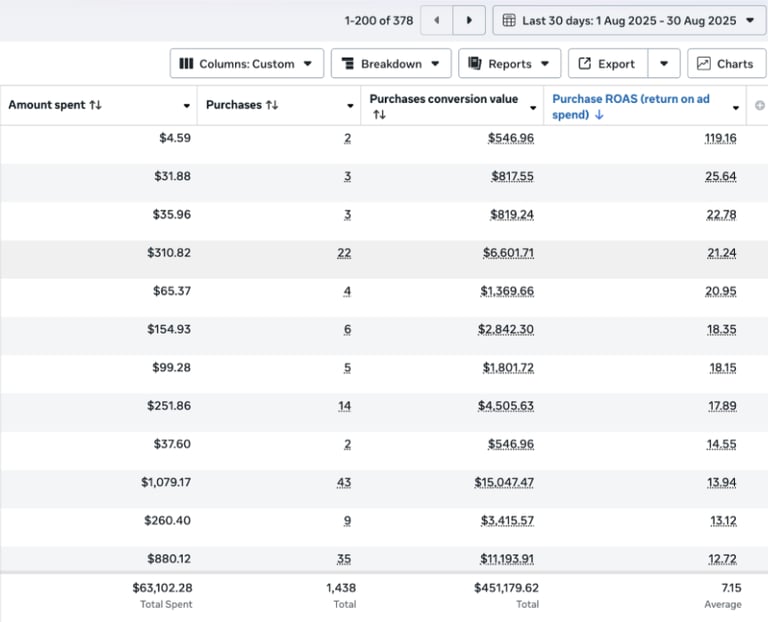
Task: Sort by Purchases conversion value header
Action: tap(443, 100)
